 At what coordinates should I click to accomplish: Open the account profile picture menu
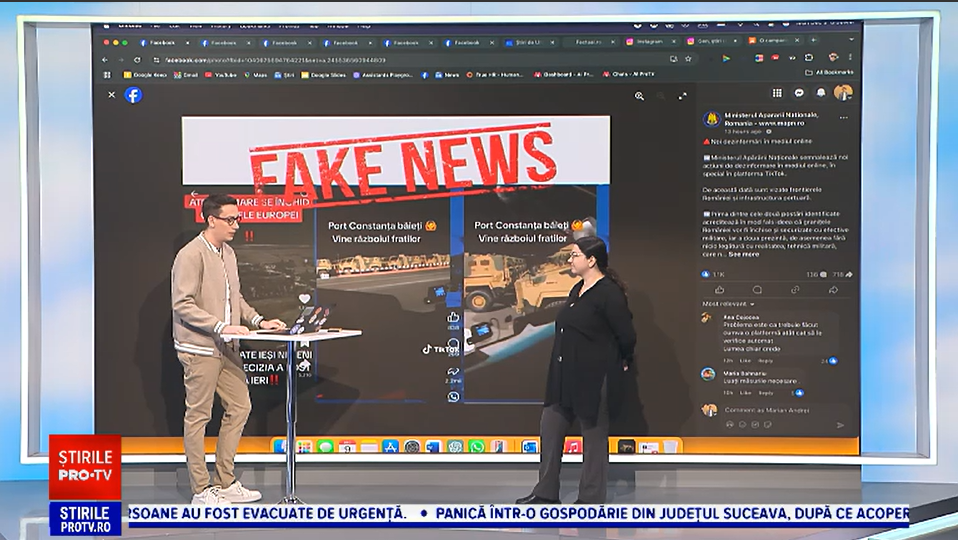tap(843, 93)
